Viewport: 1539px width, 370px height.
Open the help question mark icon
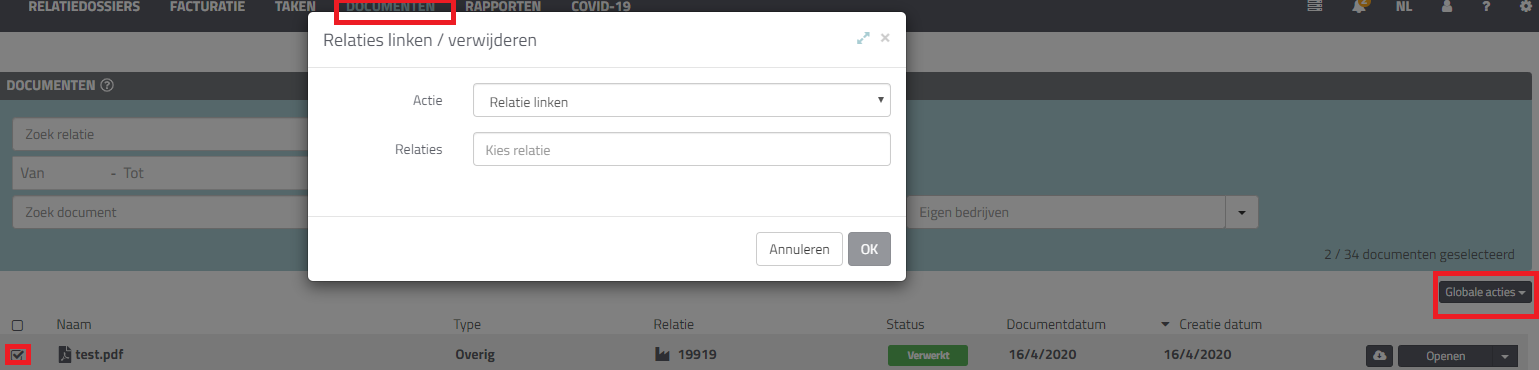(1487, 6)
